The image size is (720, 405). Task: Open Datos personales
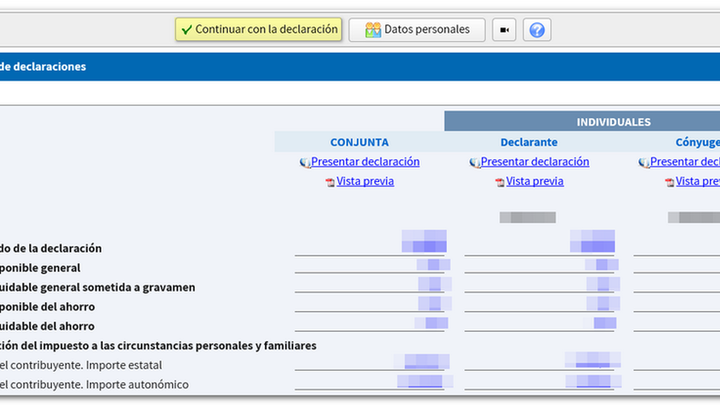[417, 29]
